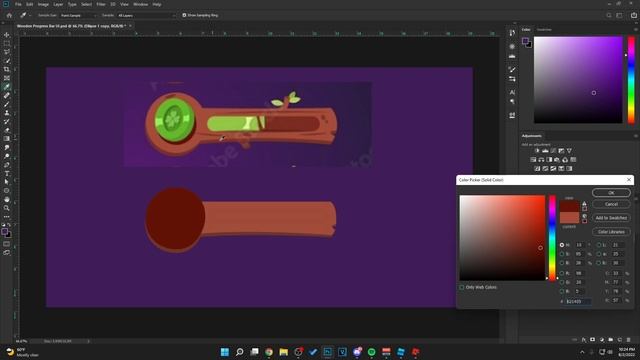The width and height of the screenshot is (640, 360).
Task: Select the Gradient tool
Action: pos(7,139)
